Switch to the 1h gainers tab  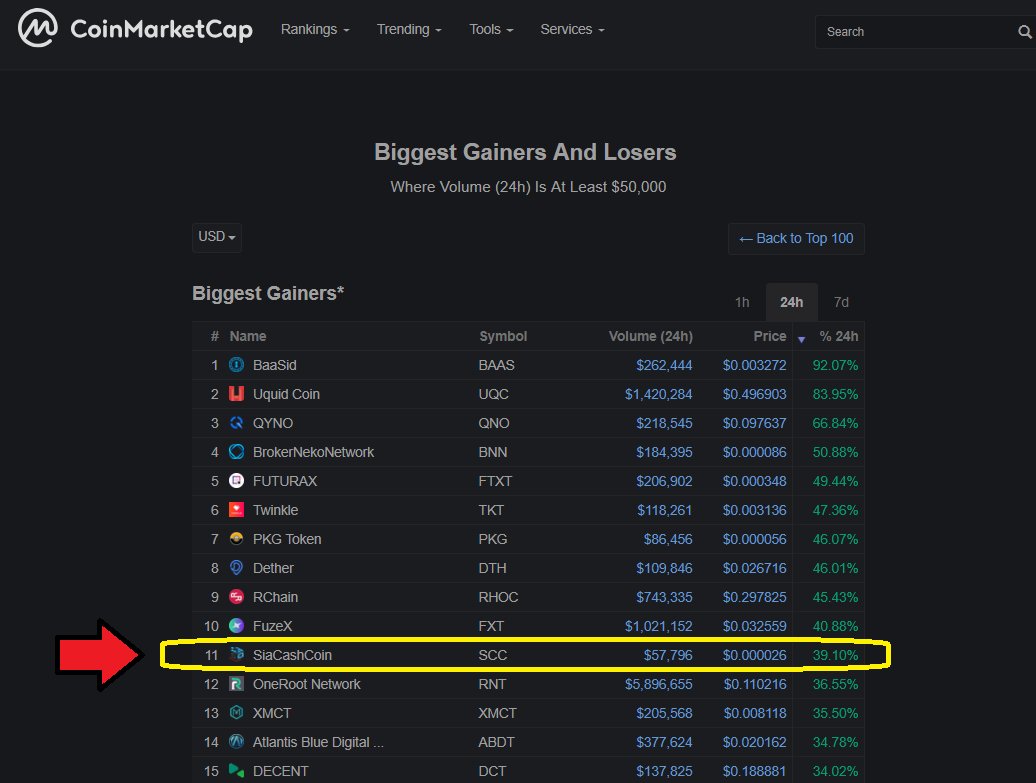pos(742,302)
